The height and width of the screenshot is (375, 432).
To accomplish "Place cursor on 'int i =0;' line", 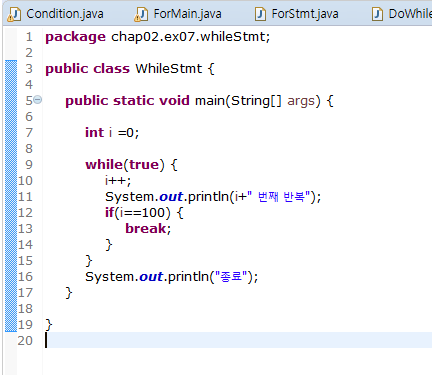I will pyautogui.click(x=112, y=133).
